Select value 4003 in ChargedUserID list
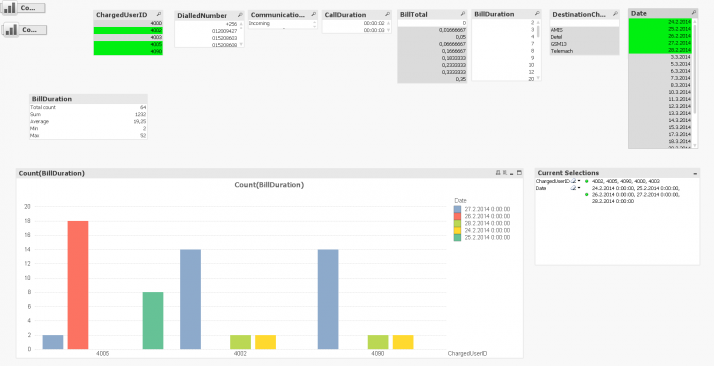 (128, 37)
